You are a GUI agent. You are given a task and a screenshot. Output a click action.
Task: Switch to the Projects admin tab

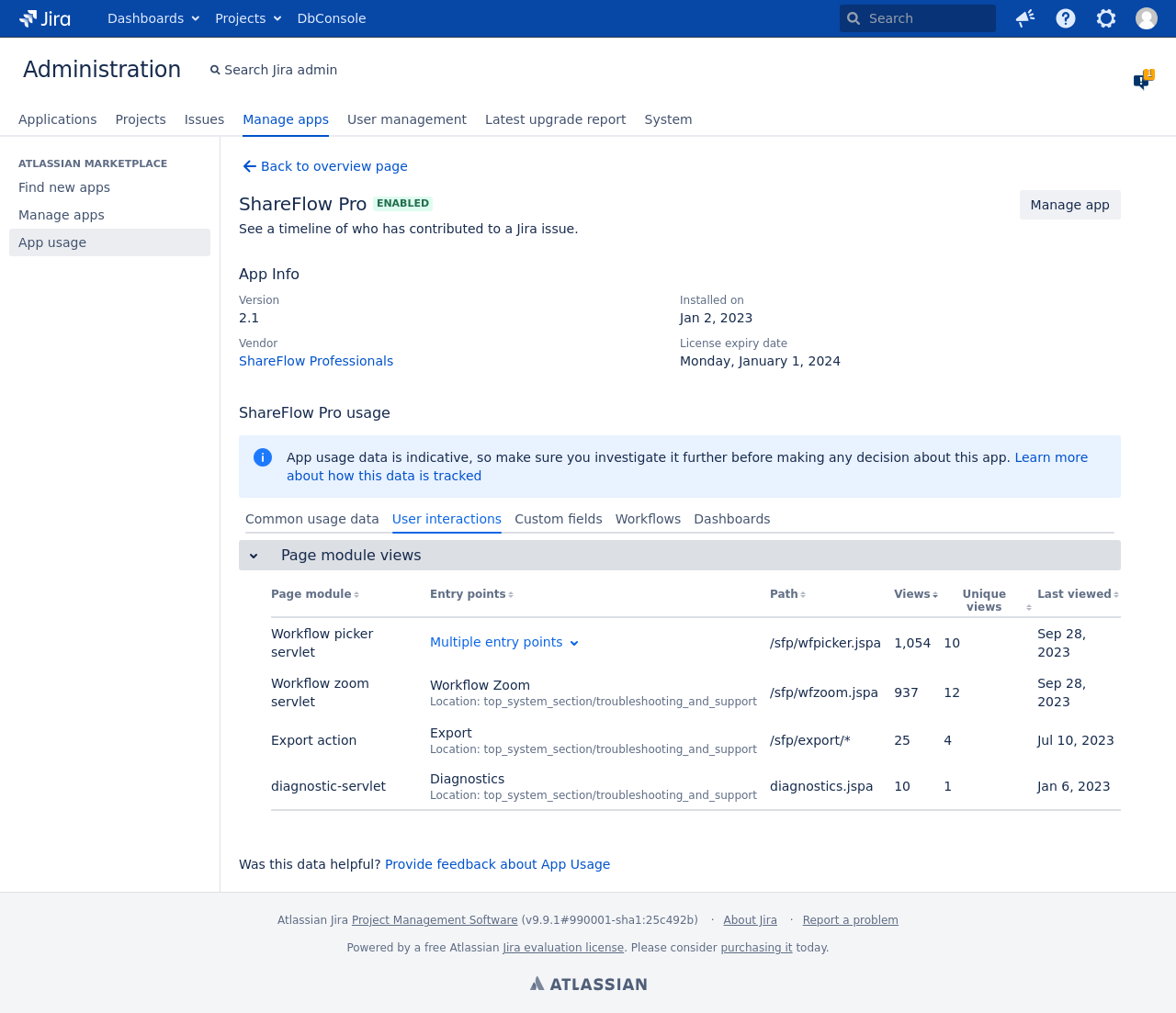(x=141, y=119)
